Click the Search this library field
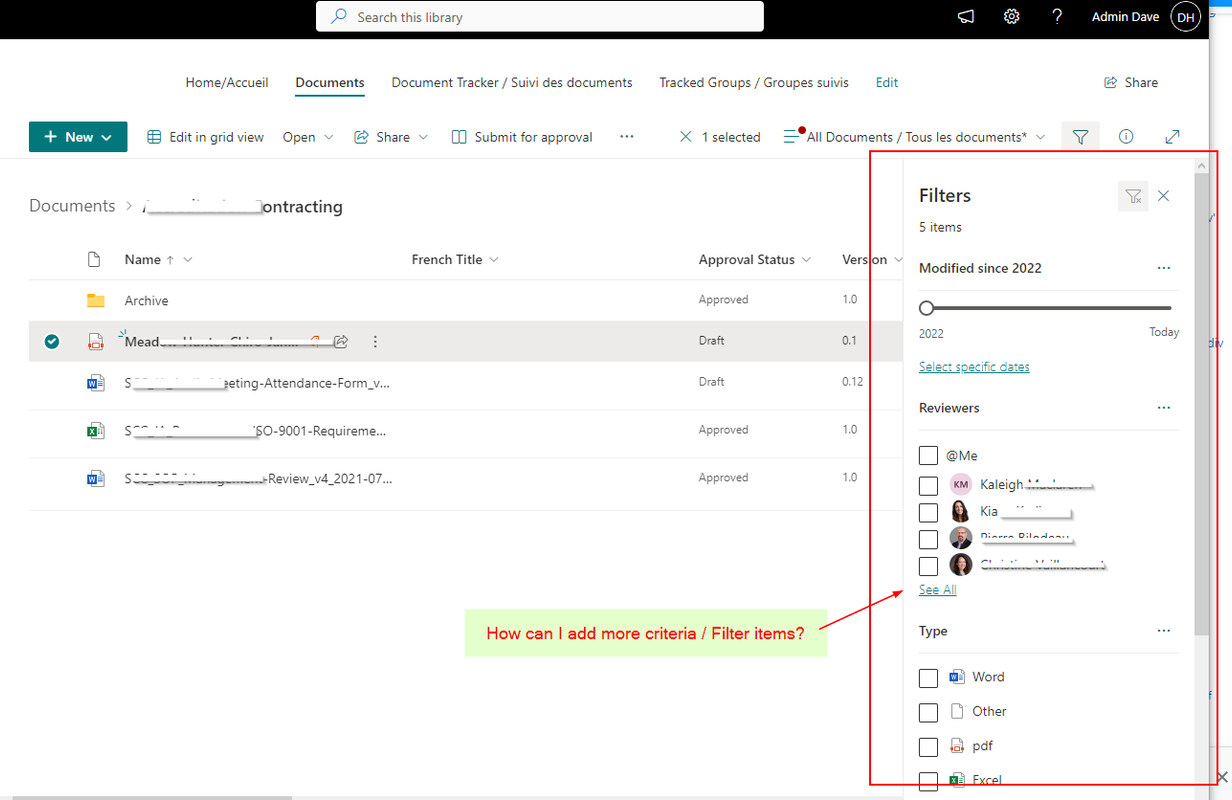1232x800 pixels. click(540, 17)
